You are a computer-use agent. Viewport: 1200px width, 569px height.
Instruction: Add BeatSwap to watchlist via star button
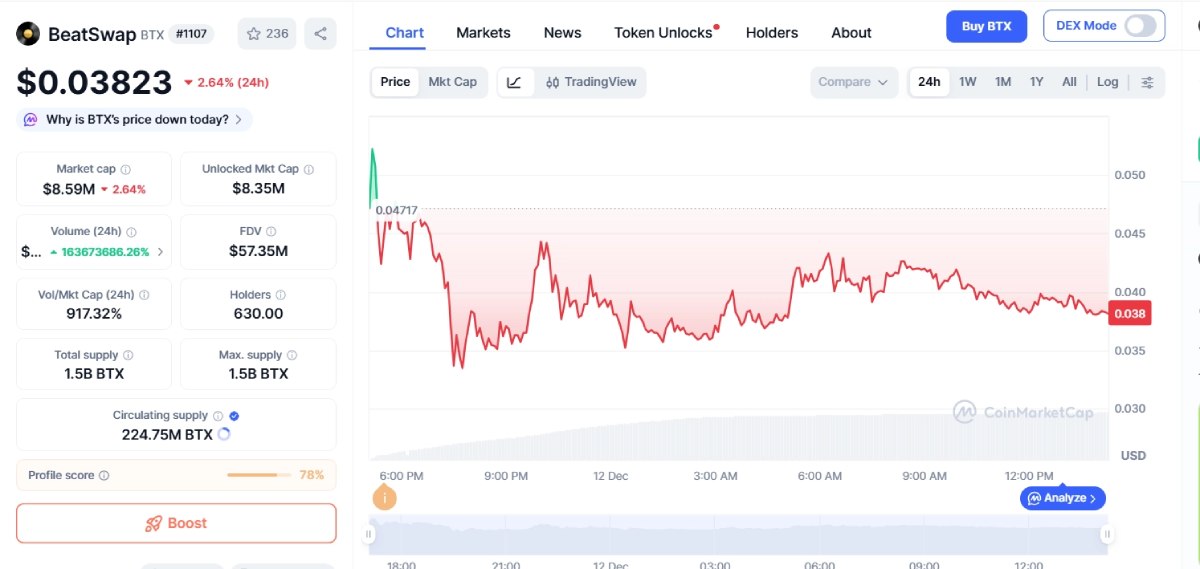(x=266, y=33)
